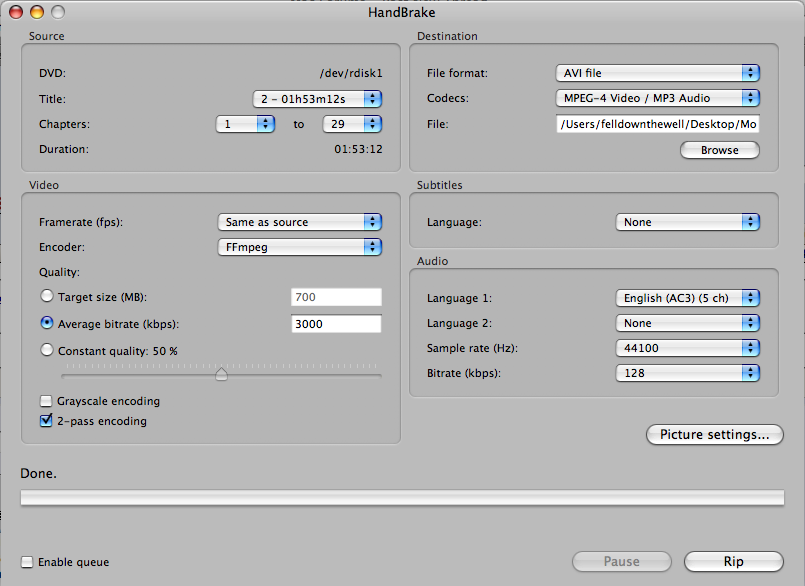
Task: Open the audio Bitrate dropdown showing 128
Action: point(687,373)
